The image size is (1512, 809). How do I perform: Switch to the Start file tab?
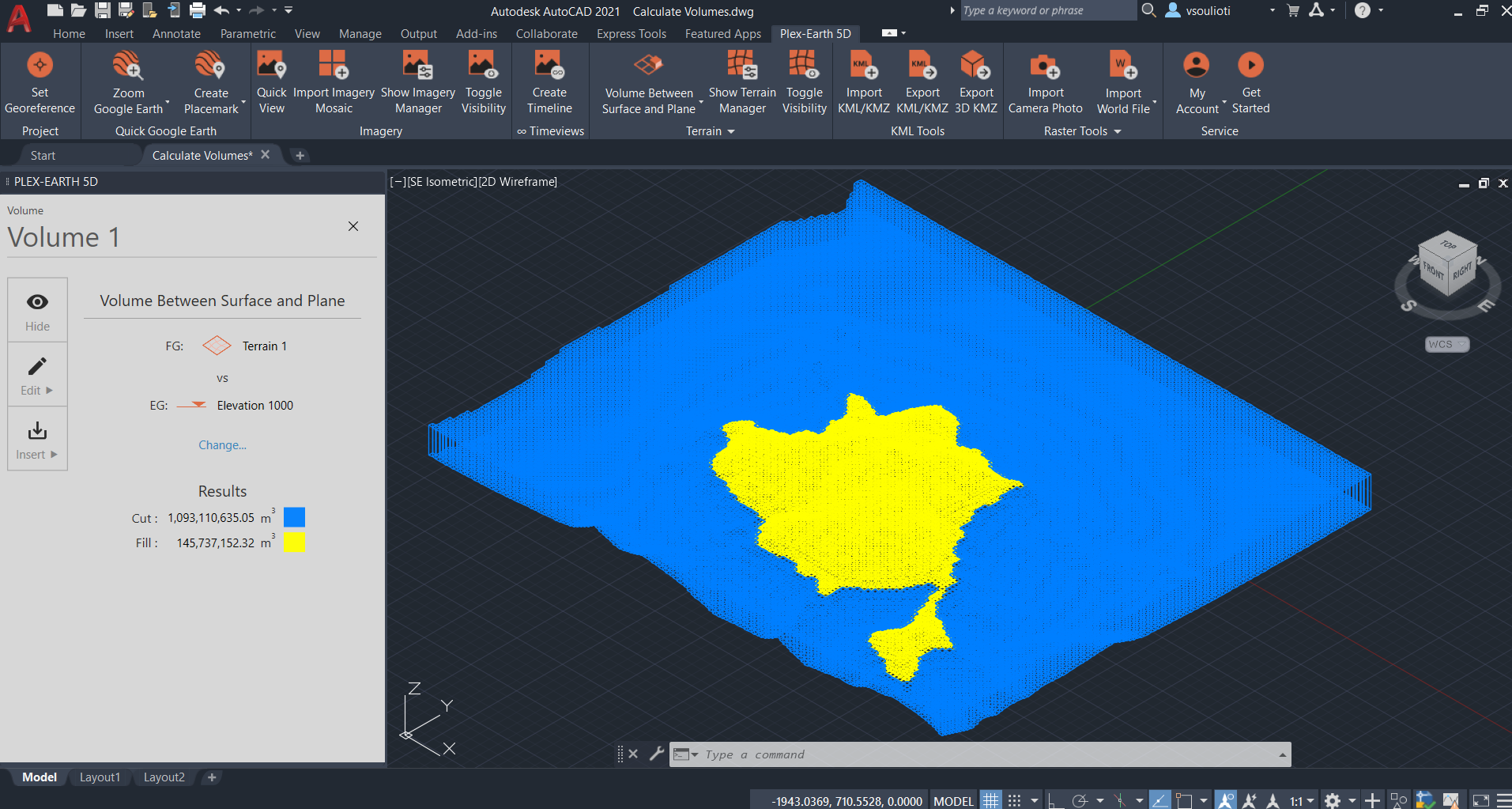point(43,156)
